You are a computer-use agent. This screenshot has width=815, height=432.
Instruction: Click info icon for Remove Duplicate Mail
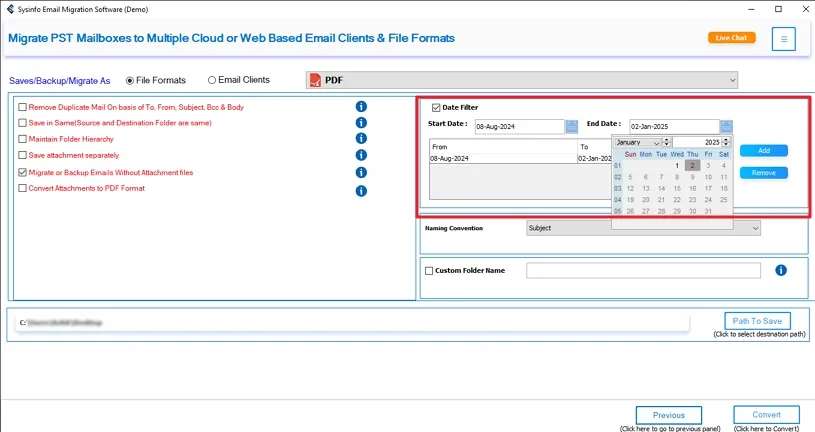361,107
